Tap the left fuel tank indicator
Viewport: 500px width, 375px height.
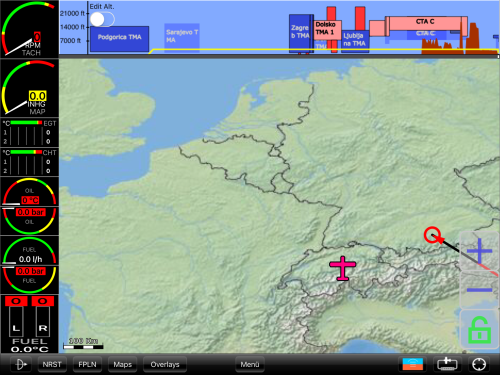click(x=16, y=317)
